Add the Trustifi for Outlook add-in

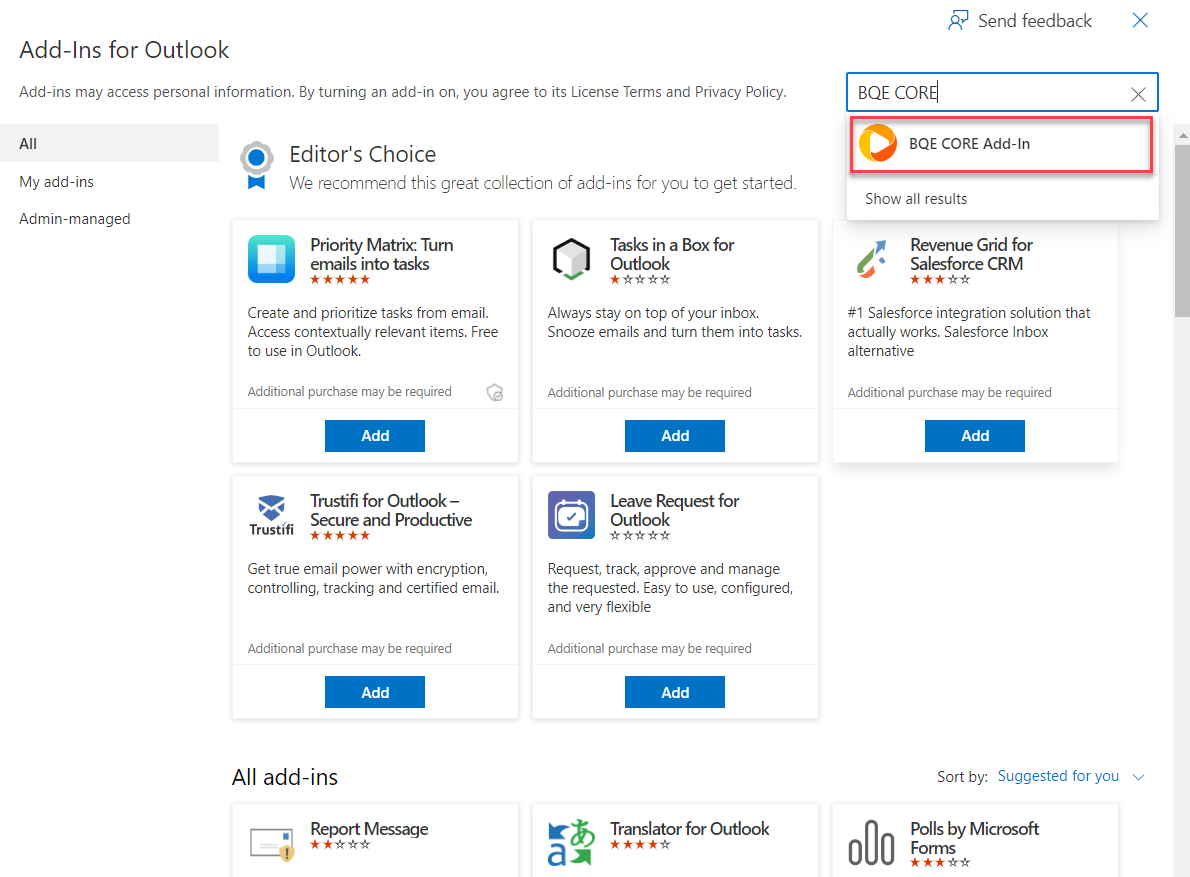[375, 692]
